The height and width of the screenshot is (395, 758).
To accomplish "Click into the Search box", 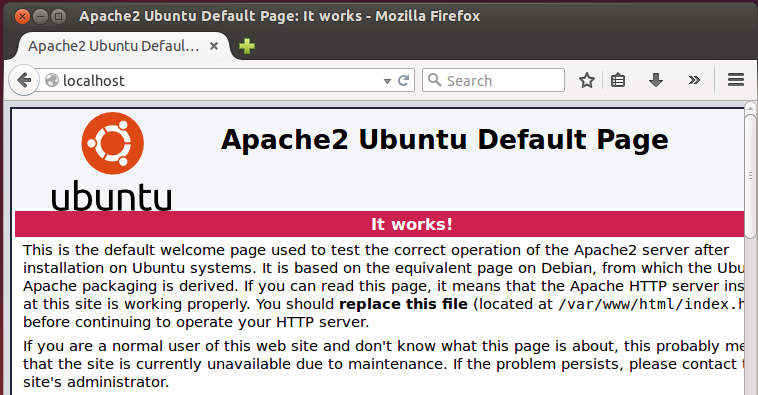I will click(493, 80).
